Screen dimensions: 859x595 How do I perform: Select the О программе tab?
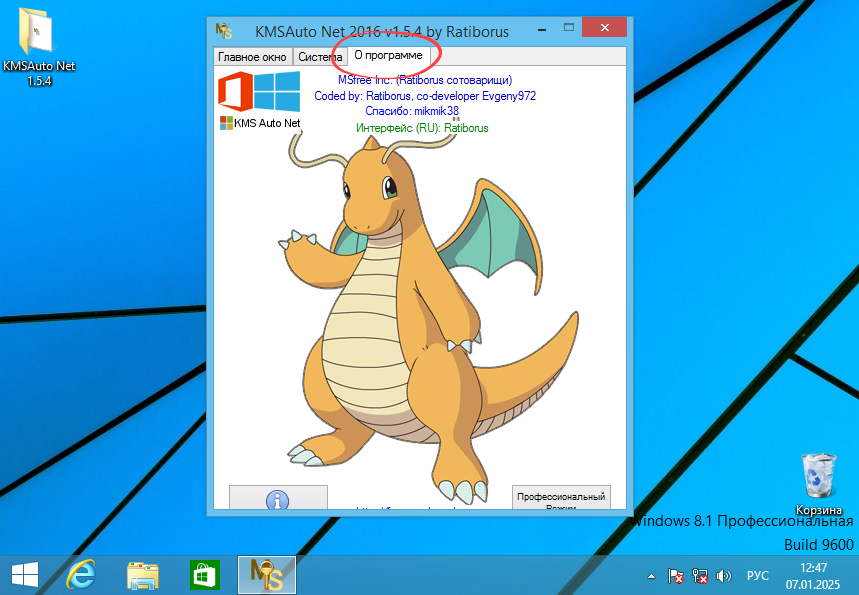coord(388,56)
